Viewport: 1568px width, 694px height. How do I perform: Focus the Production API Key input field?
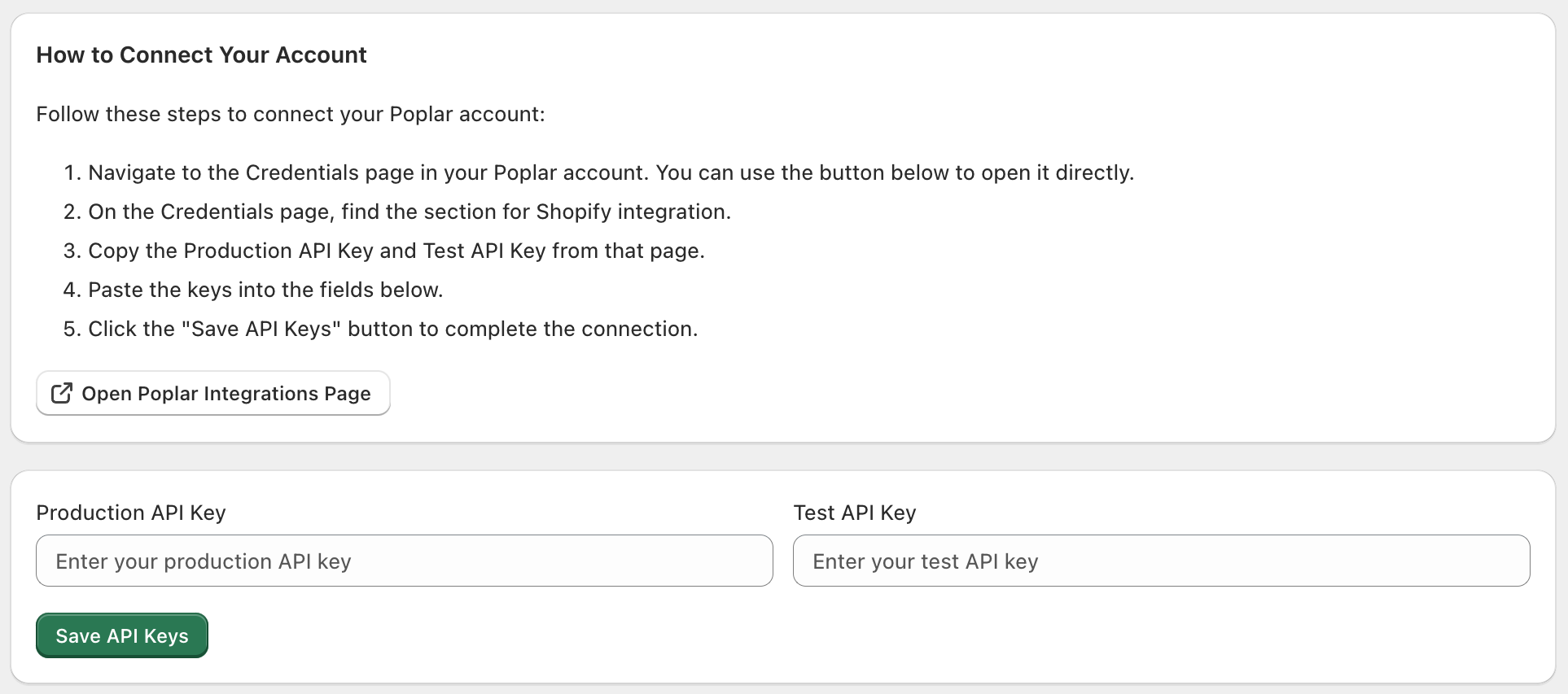coord(405,561)
